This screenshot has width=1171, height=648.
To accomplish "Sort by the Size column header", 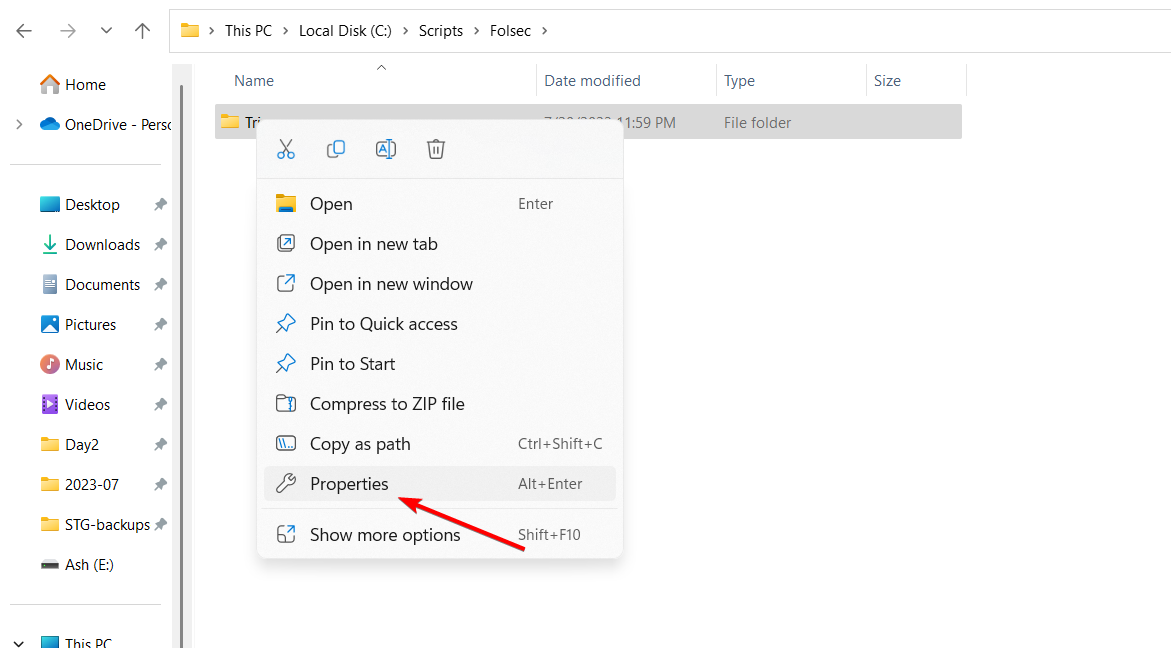I will pyautogui.click(x=887, y=81).
